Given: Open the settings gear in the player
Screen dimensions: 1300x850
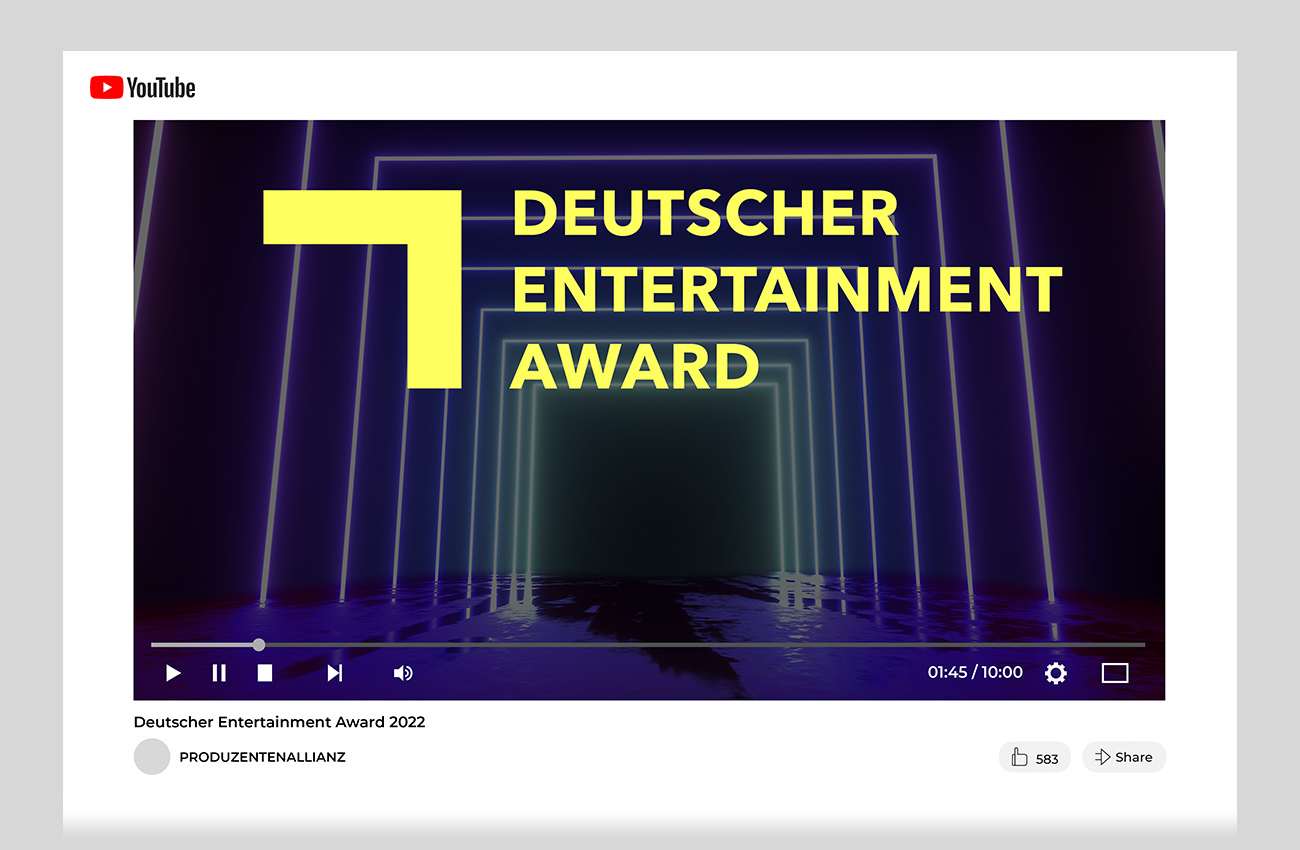Looking at the screenshot, I should coord(1055,673).
